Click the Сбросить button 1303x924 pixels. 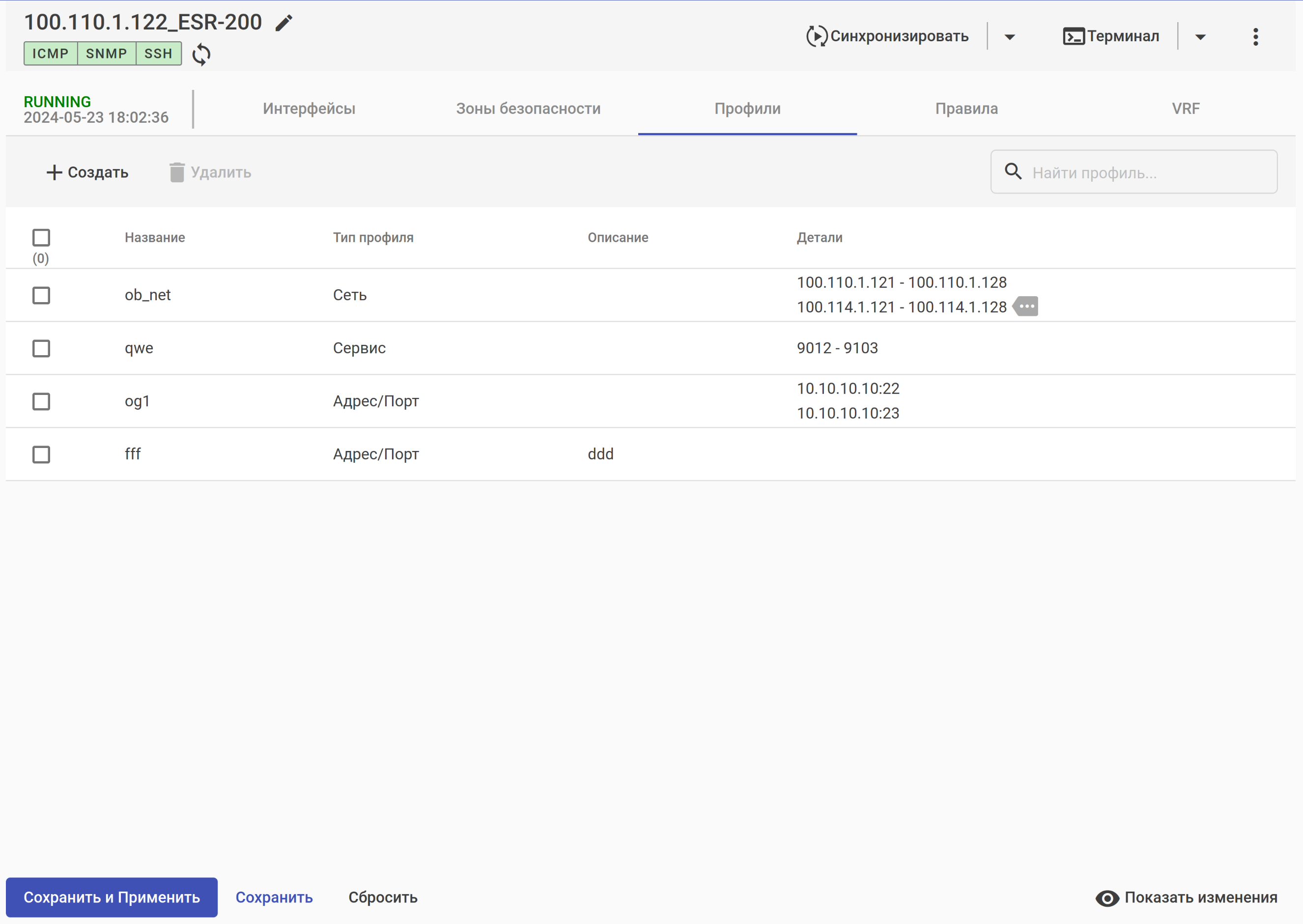pyautogui.click(x=383, y=897)
